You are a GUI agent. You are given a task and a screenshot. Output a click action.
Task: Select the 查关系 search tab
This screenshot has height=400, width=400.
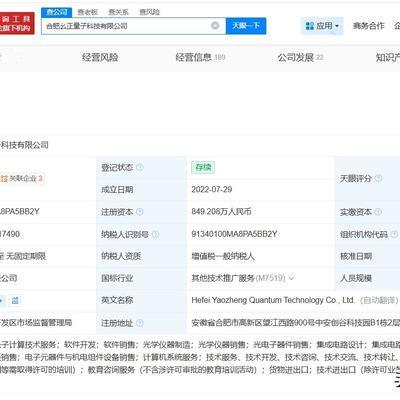[118, 12]
